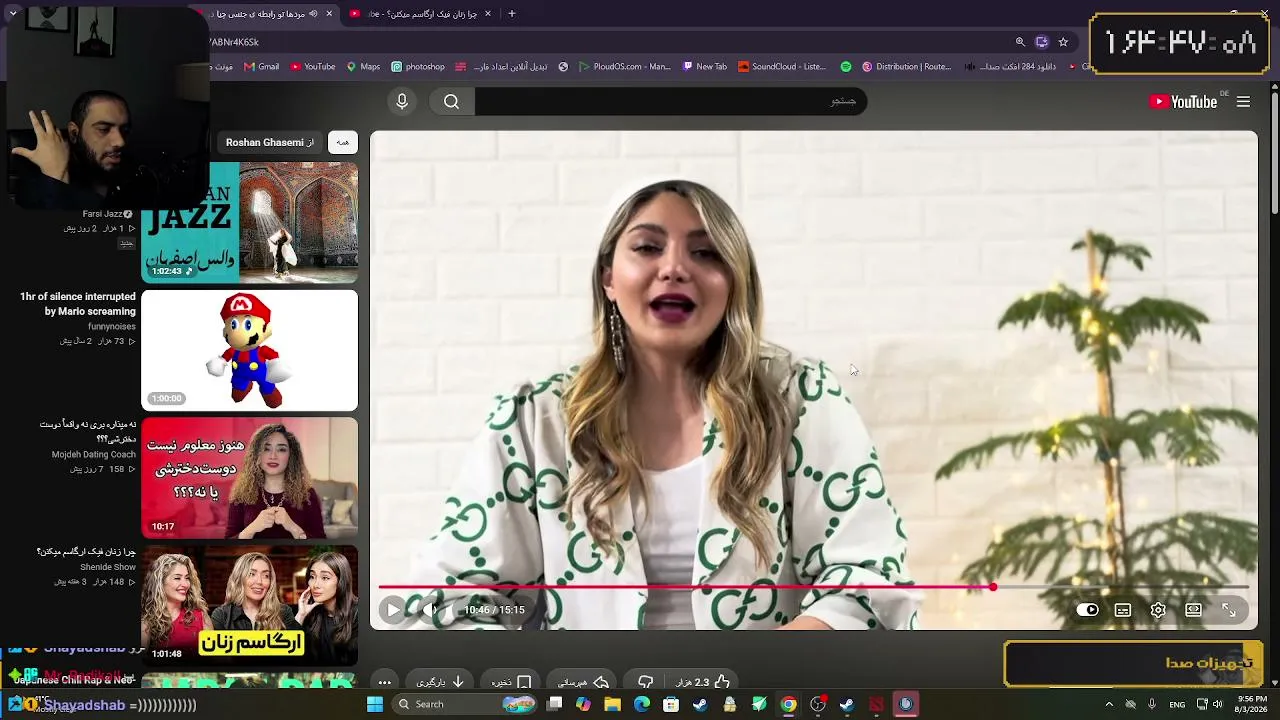
Task: Visit the Farsi Jazz channel link
Action: point(102,214)
